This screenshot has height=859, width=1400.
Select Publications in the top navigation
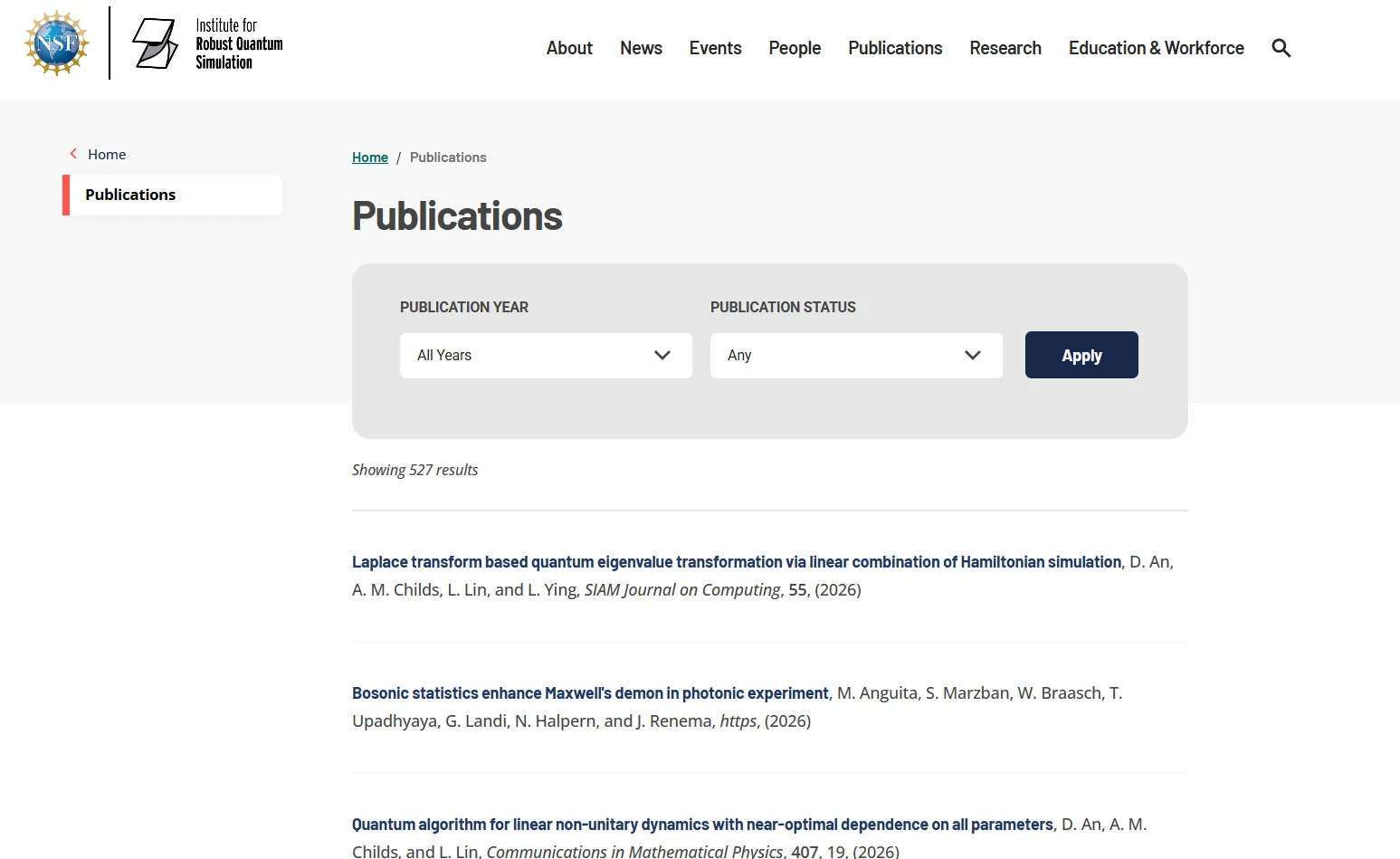[895, 48]
